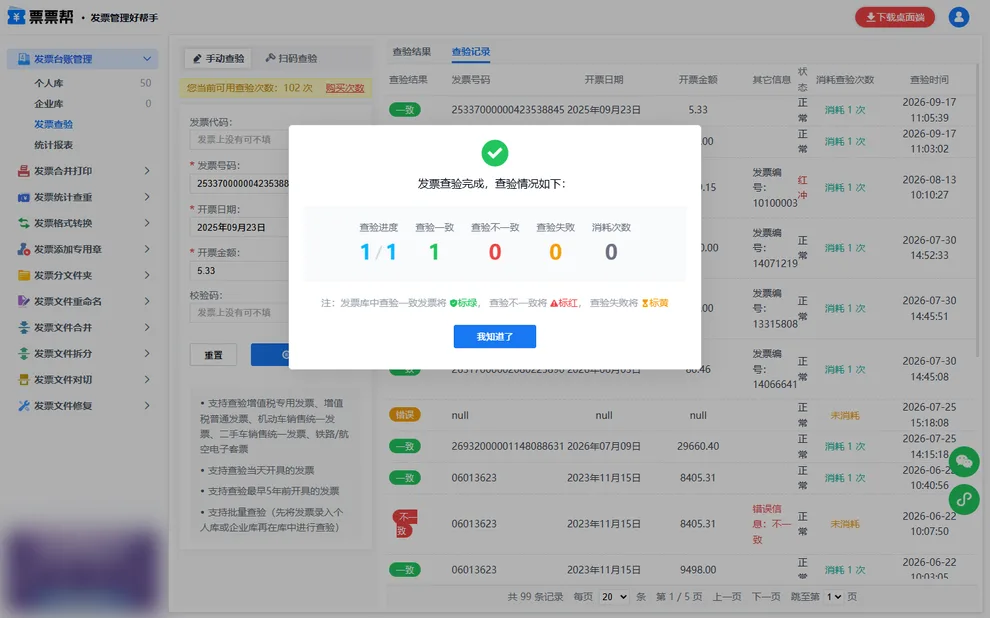Click the download icon in 下载桌面端
The height and width of the screenshot is (618, 990).
pyautogui.click(x=870, y=17)
